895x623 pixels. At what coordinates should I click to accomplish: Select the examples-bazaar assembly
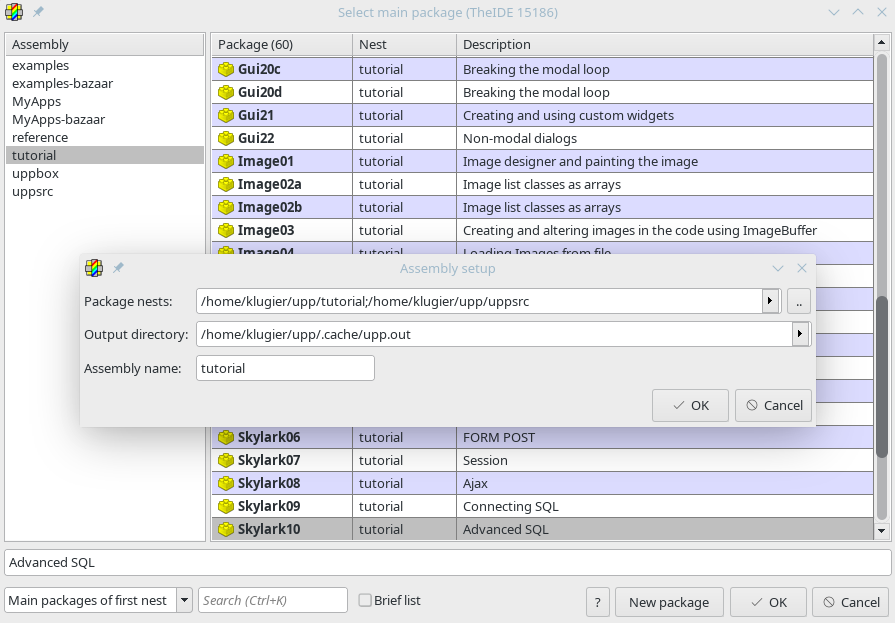[x=62, y=83]
